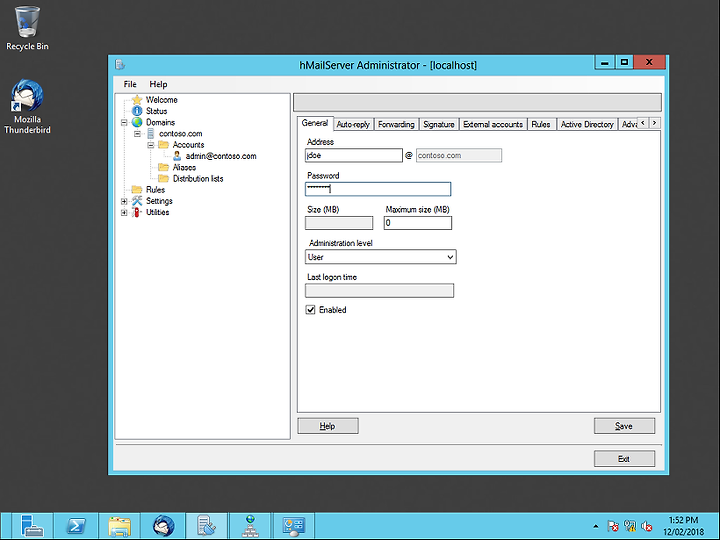Collapse the Accounts tree node
The height and width of the screenshot is (540, 720).
point(151,145)
